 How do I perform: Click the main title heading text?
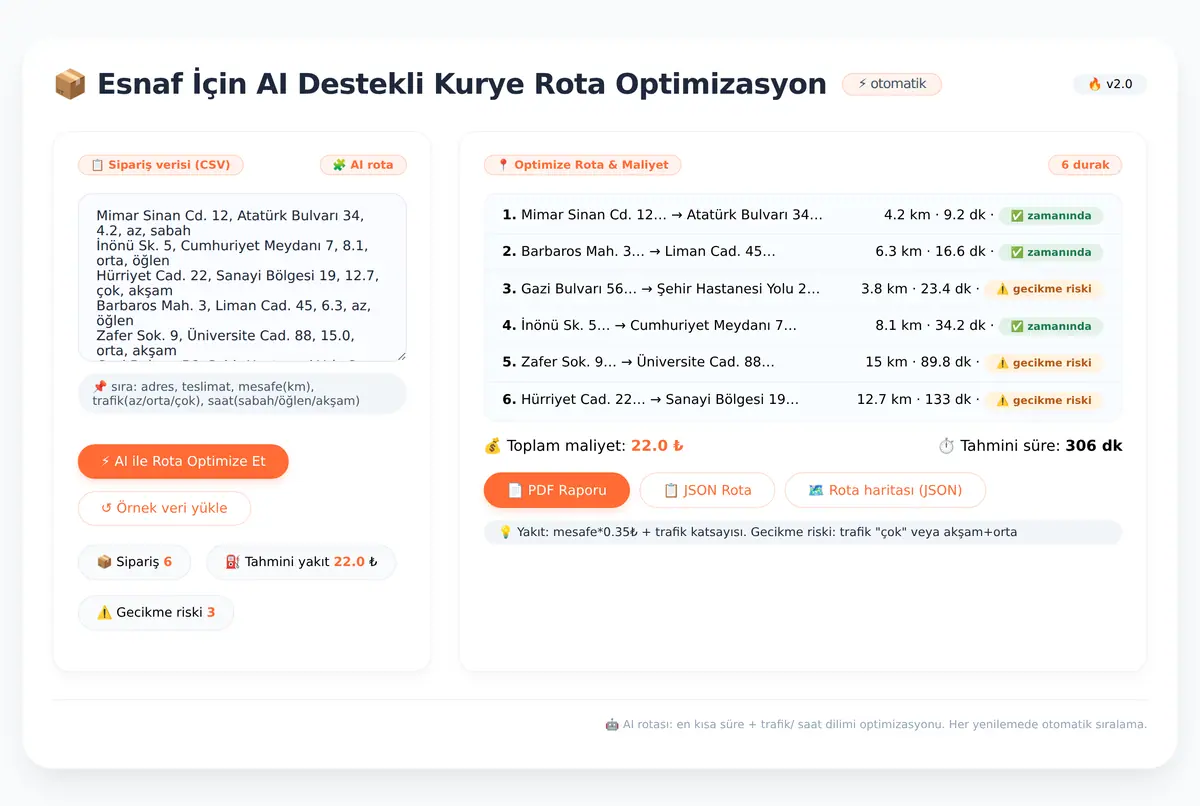point(462,84)
